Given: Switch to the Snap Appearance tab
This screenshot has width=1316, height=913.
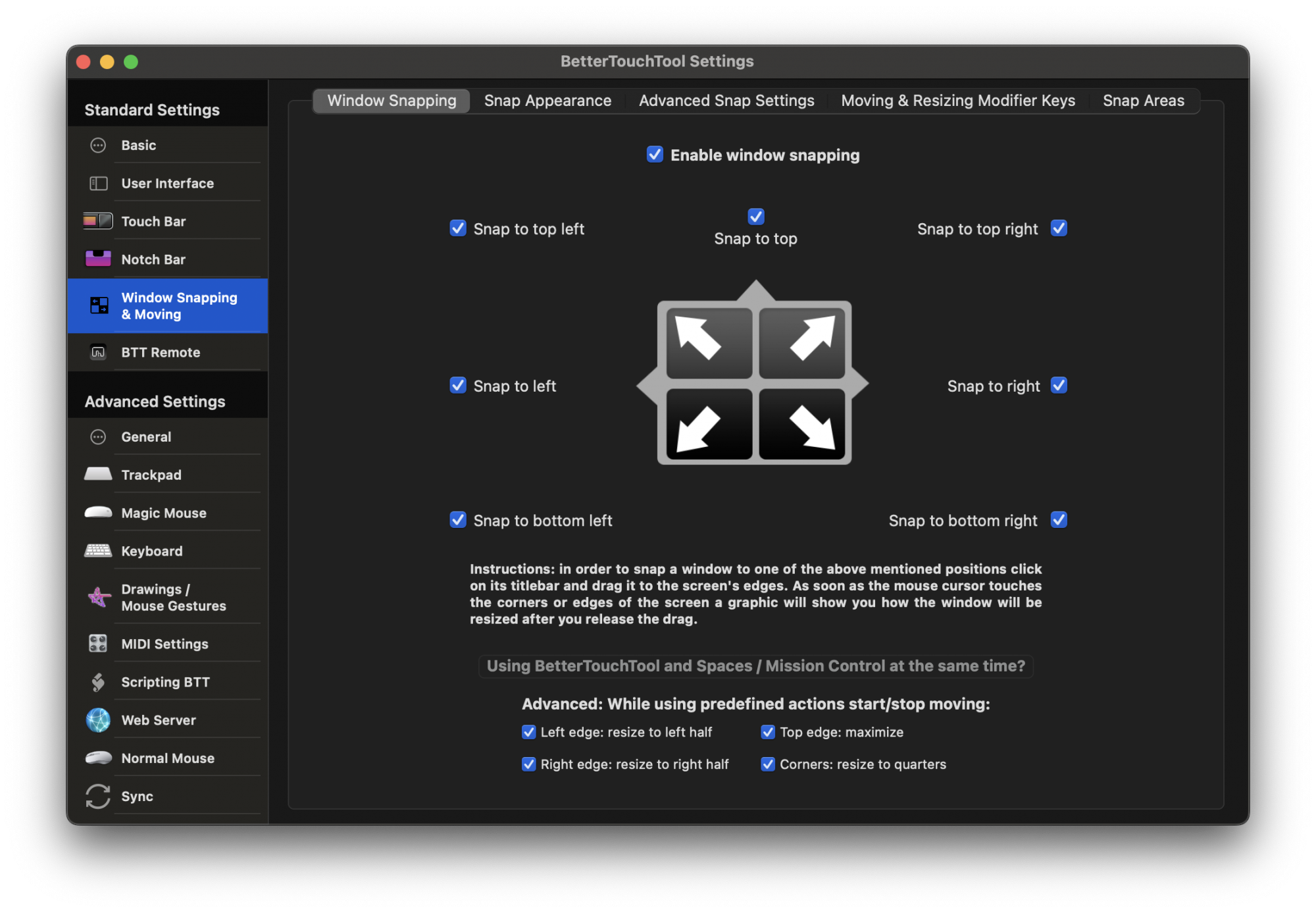Looking at the screenshot, I should (547, 101).
